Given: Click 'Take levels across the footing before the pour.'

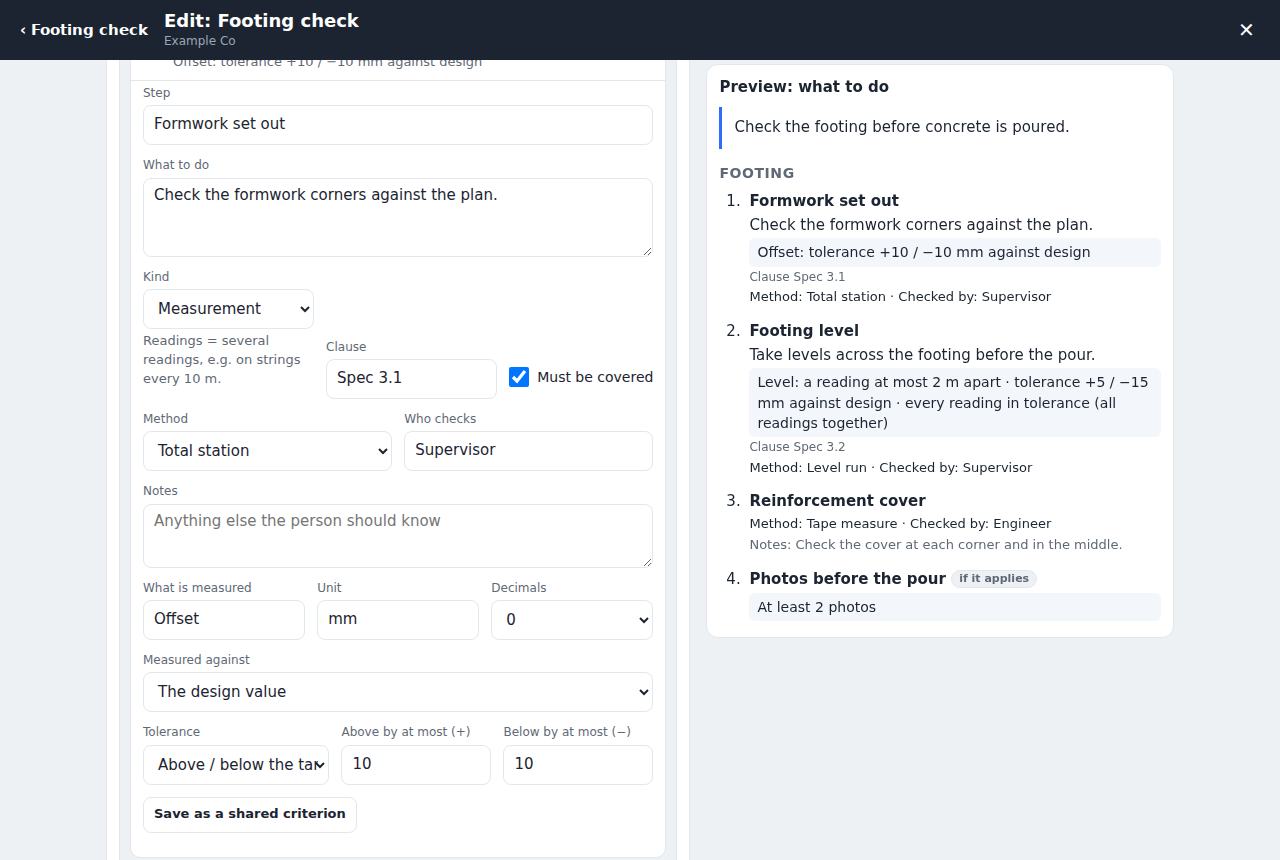Looking at the screenshot, I should [x=922, y=355].
